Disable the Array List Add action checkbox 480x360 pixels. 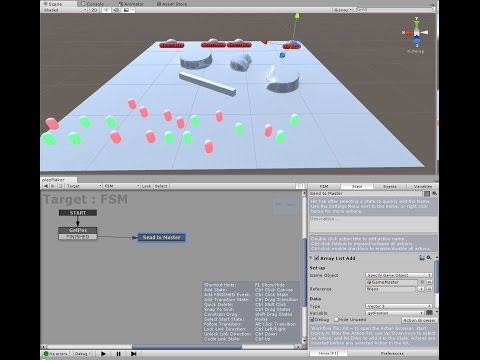(317, 258)
